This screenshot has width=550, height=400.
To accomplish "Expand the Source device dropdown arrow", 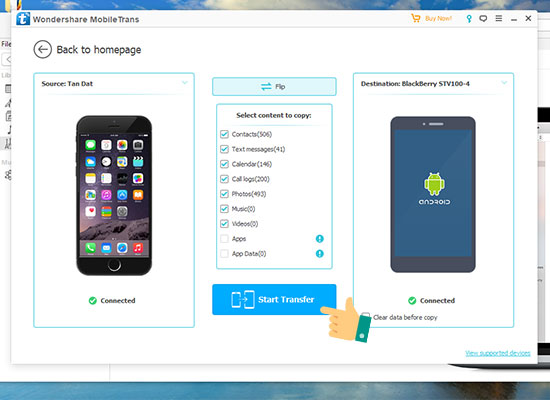I will (x=185, y=83).
